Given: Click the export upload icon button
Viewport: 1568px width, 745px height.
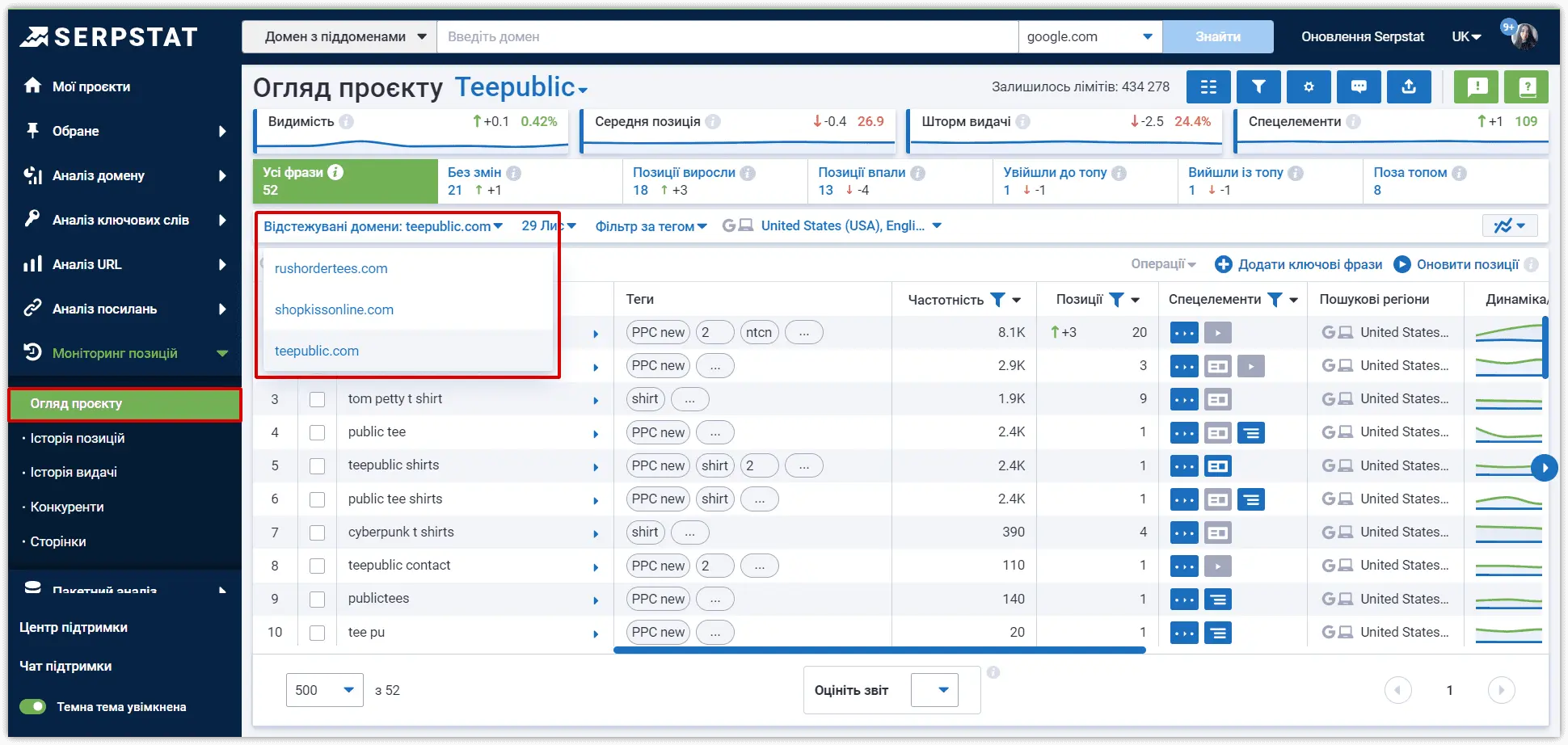Looking at the screenshot, I should [x=1409, y=86].
